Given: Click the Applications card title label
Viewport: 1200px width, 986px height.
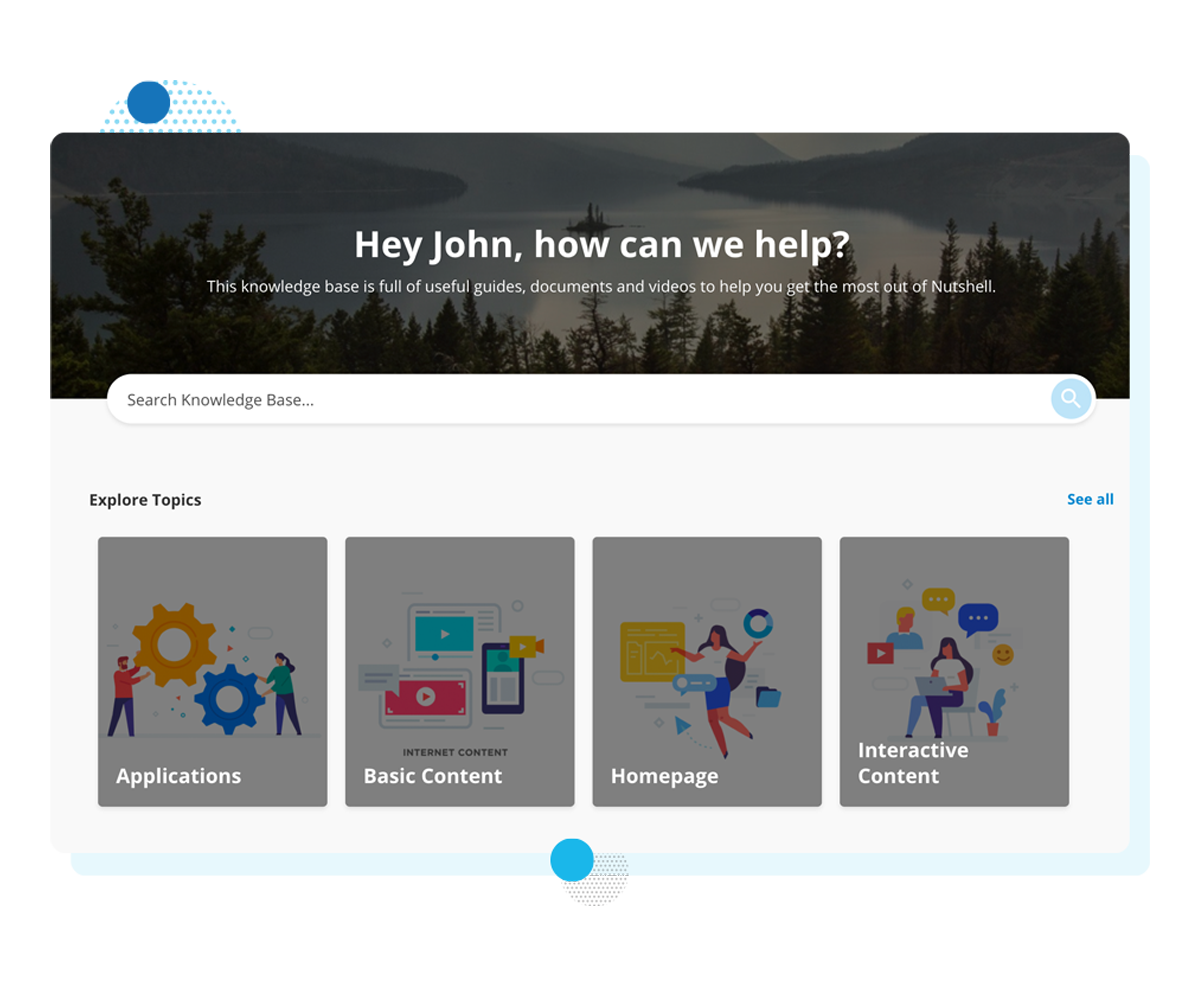Looking at the screenshot, I should pyautogui.click(x=178, y=776).
